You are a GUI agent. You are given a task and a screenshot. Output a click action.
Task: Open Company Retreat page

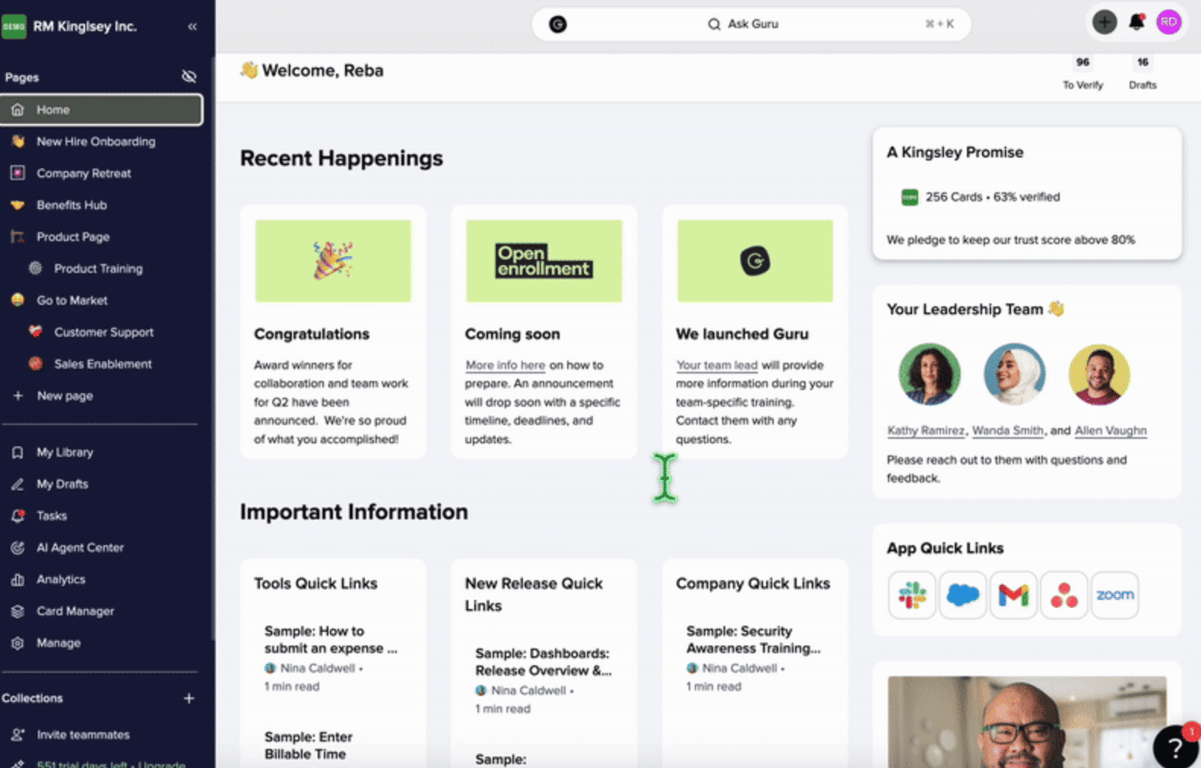84,173
